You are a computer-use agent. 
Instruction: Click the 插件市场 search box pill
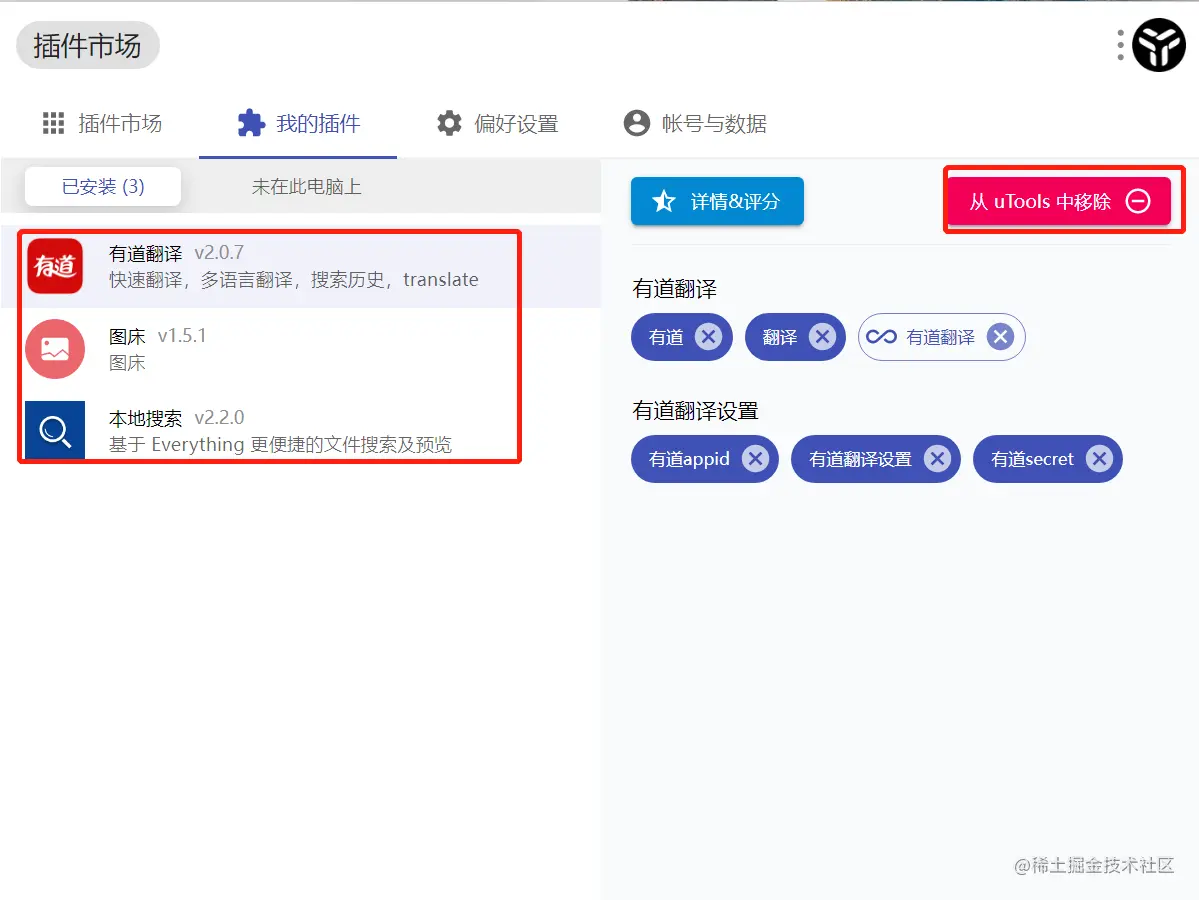pyautogui.click(x=87, y=45)
